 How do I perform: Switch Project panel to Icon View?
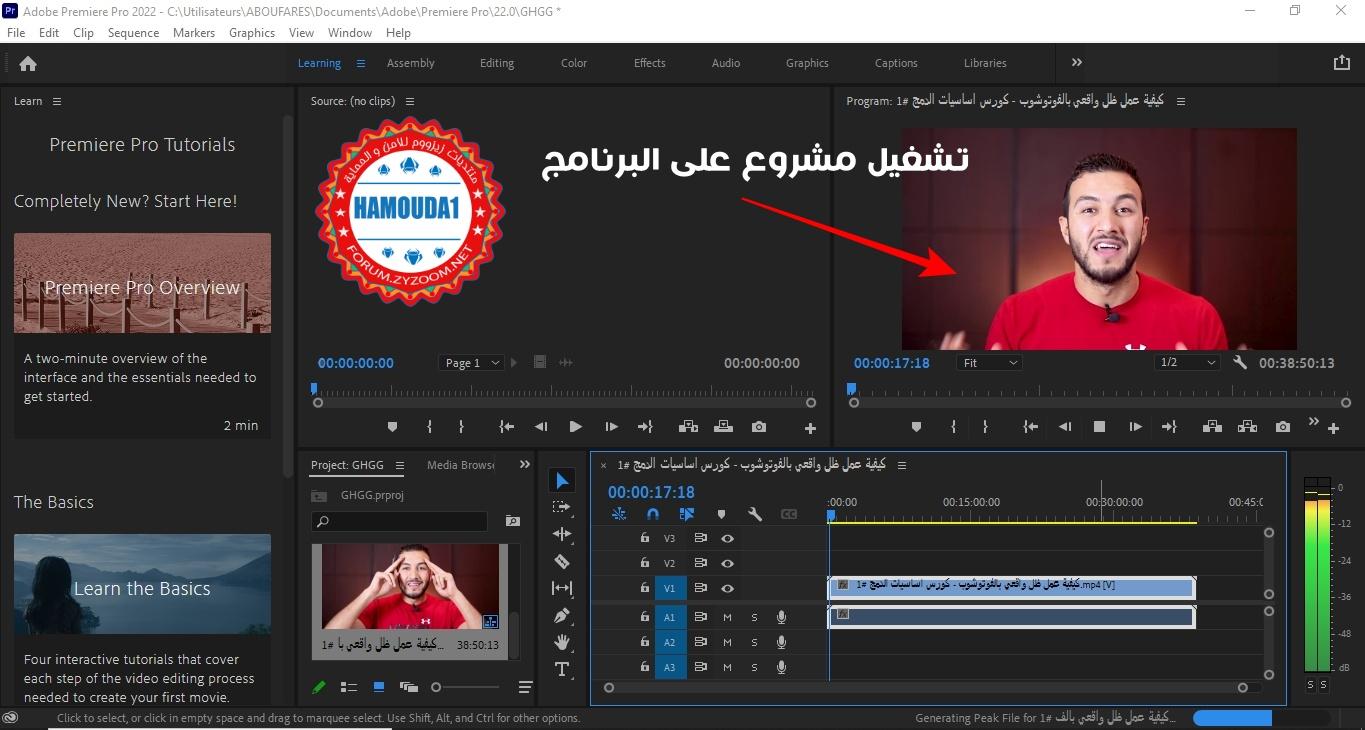pos(379,687)
